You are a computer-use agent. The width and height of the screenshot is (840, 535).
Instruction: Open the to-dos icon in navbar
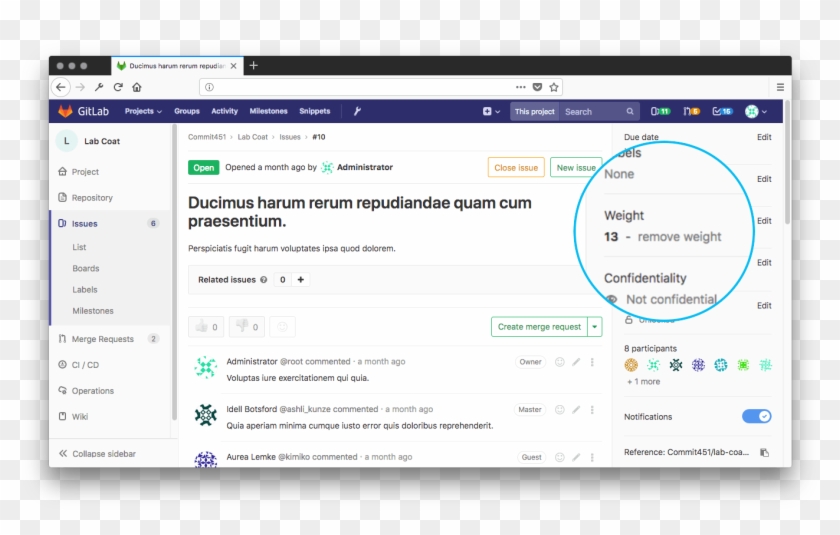[x=724, y=112]
